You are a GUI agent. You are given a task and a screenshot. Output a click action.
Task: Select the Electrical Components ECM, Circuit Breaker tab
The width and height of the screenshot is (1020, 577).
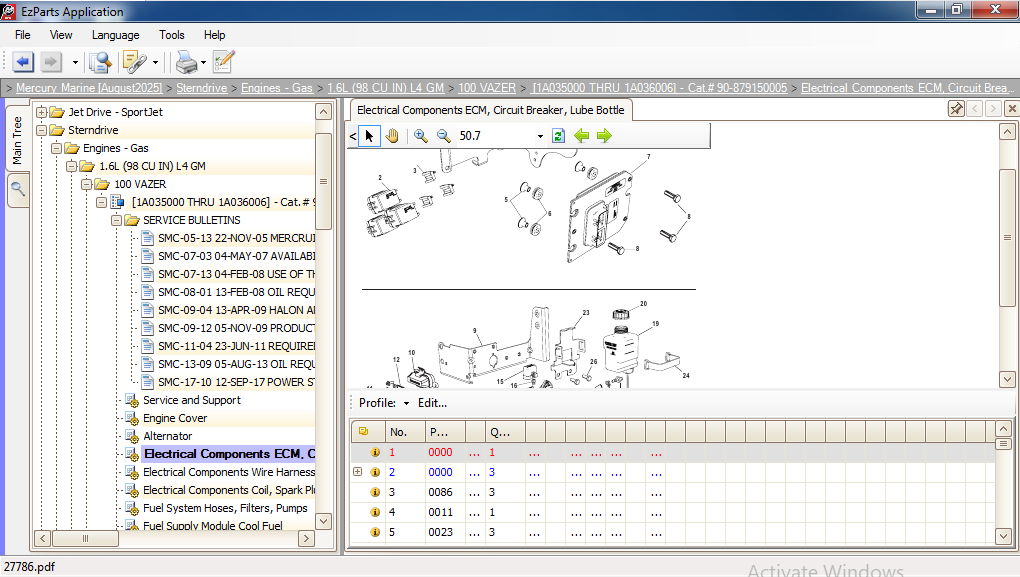click(x=490, y=110)
